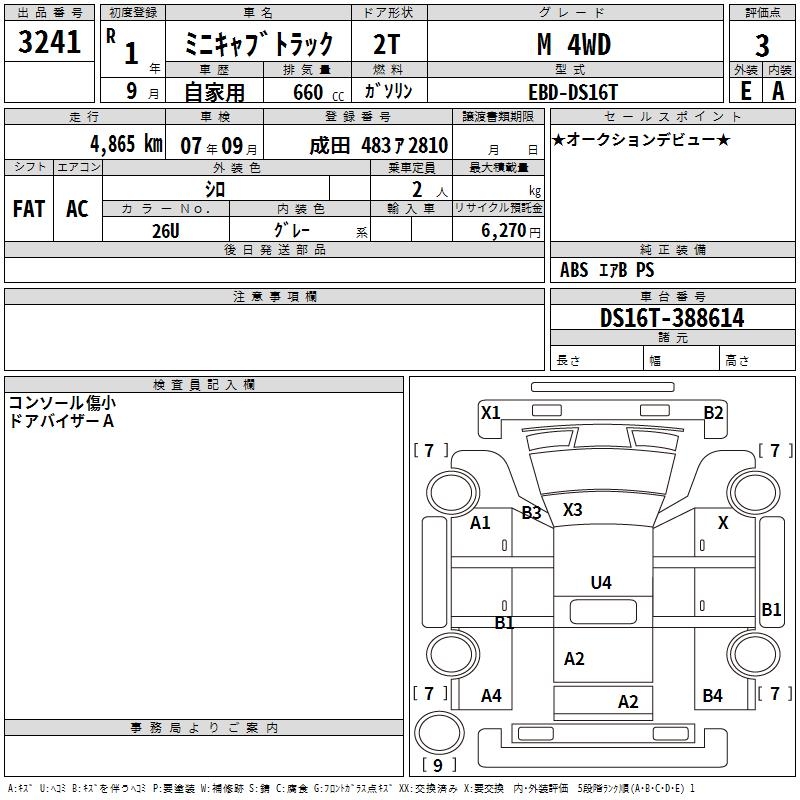Image resolution: width=800 pixels, height=800 pixels.
Task: Click the 純正装備 header
Action: tap(672, 249)
